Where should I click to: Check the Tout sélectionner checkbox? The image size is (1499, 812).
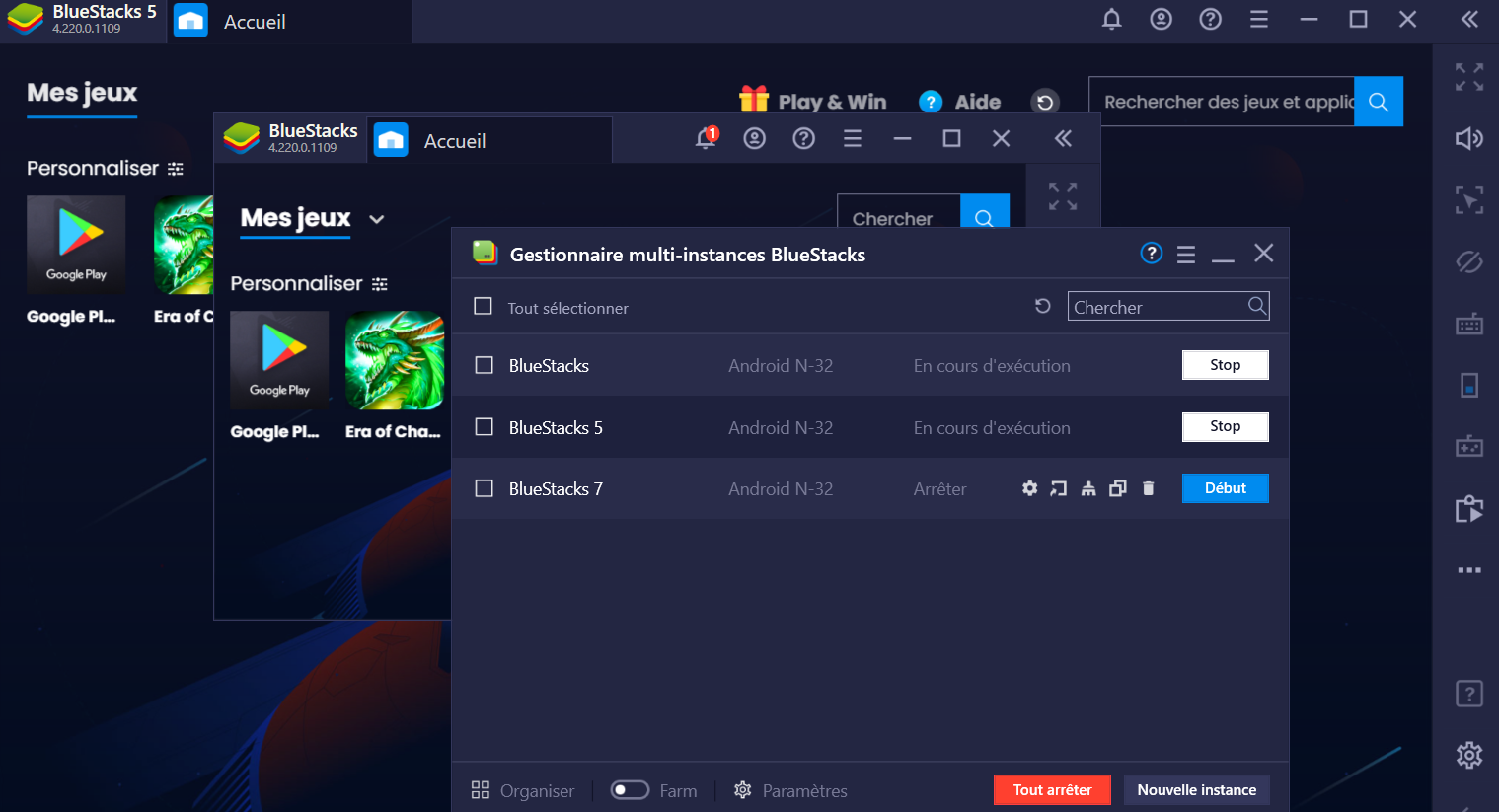(x=484, y=306)
